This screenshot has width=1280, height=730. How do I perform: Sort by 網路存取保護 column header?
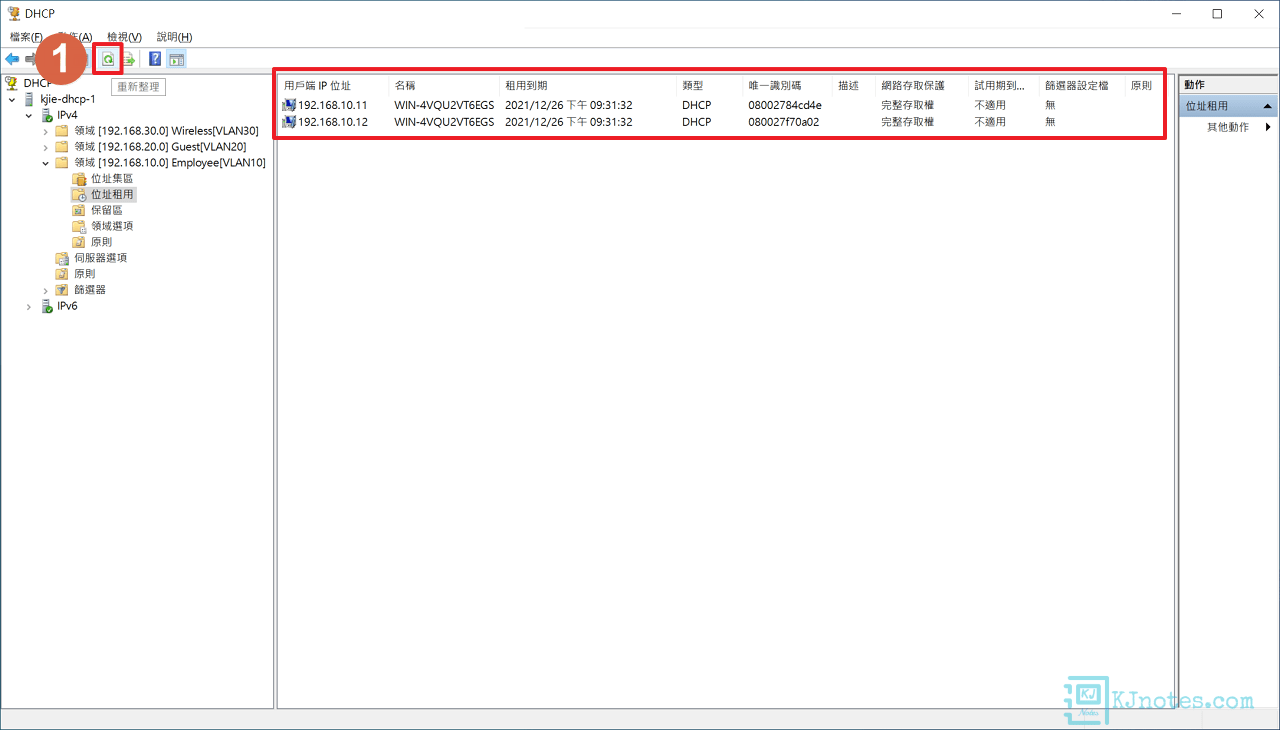(922, 86)
